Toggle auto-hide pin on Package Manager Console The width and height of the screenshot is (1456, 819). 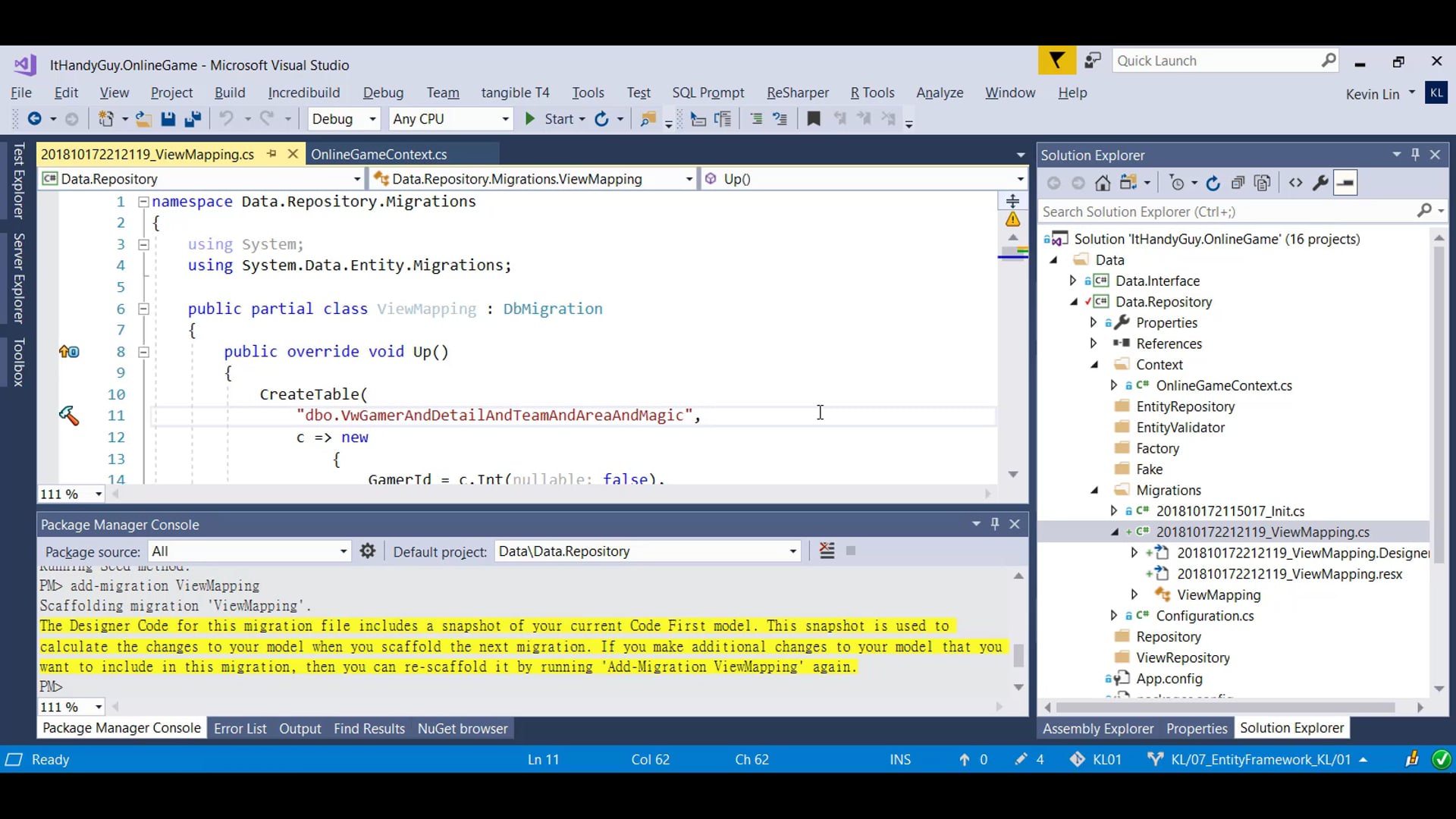pos(995,524)
